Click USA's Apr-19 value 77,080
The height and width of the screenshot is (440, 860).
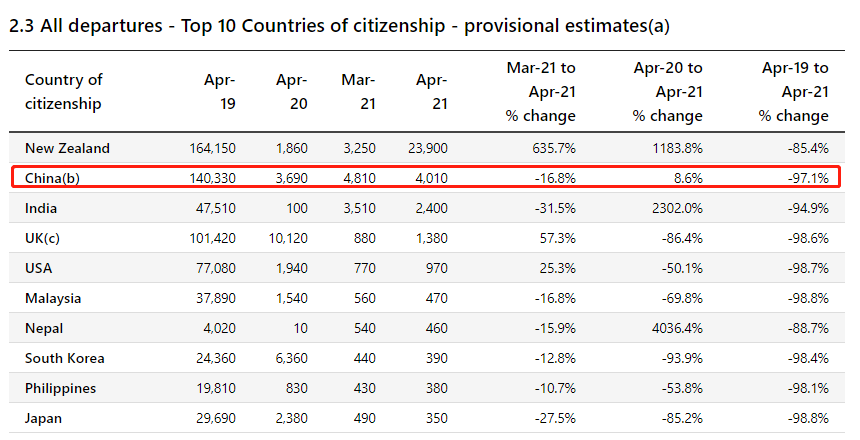tap(212, 268)
